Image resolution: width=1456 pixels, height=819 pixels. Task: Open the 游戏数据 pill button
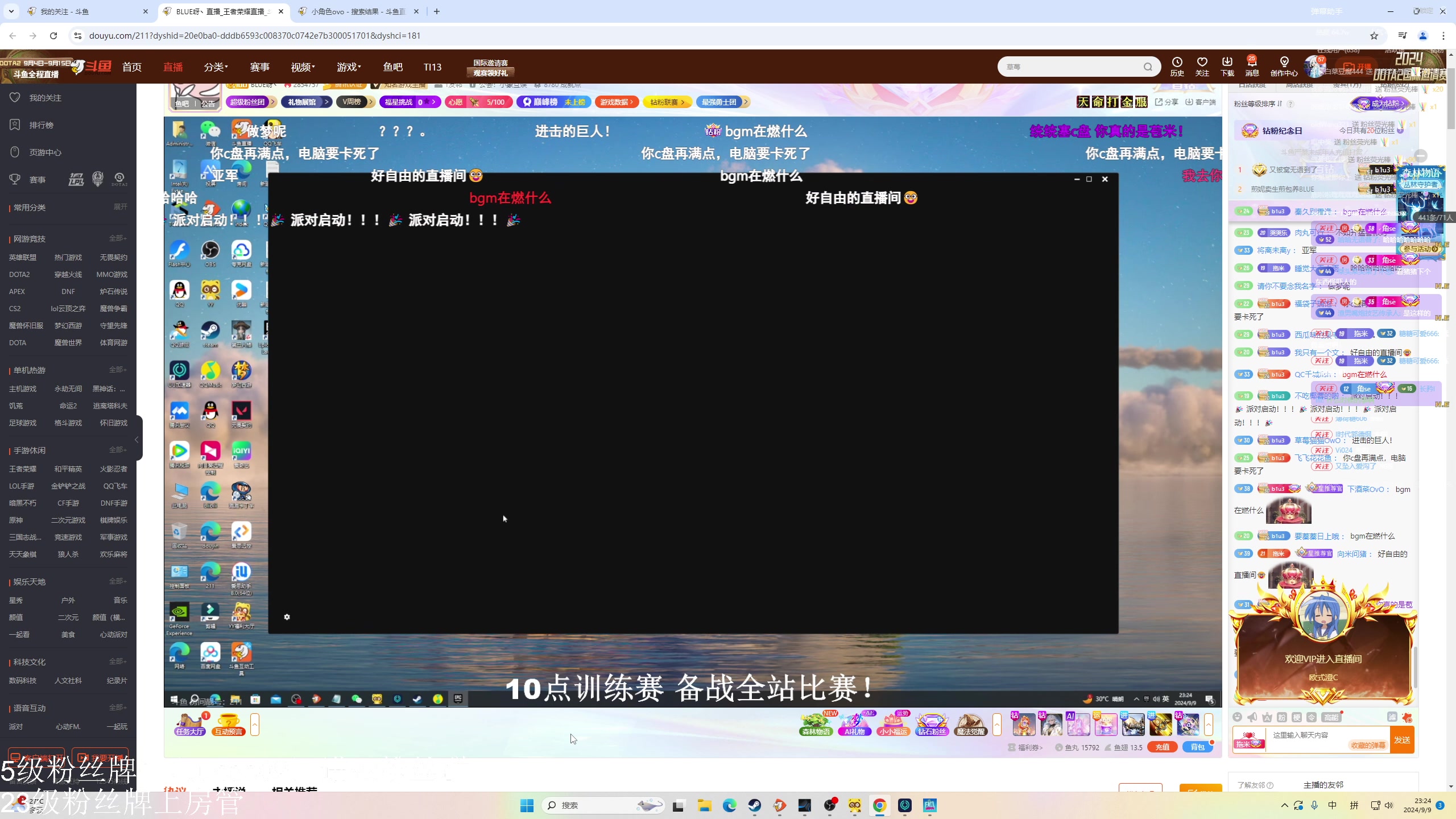pyautogui.click(x=617, y=102)
